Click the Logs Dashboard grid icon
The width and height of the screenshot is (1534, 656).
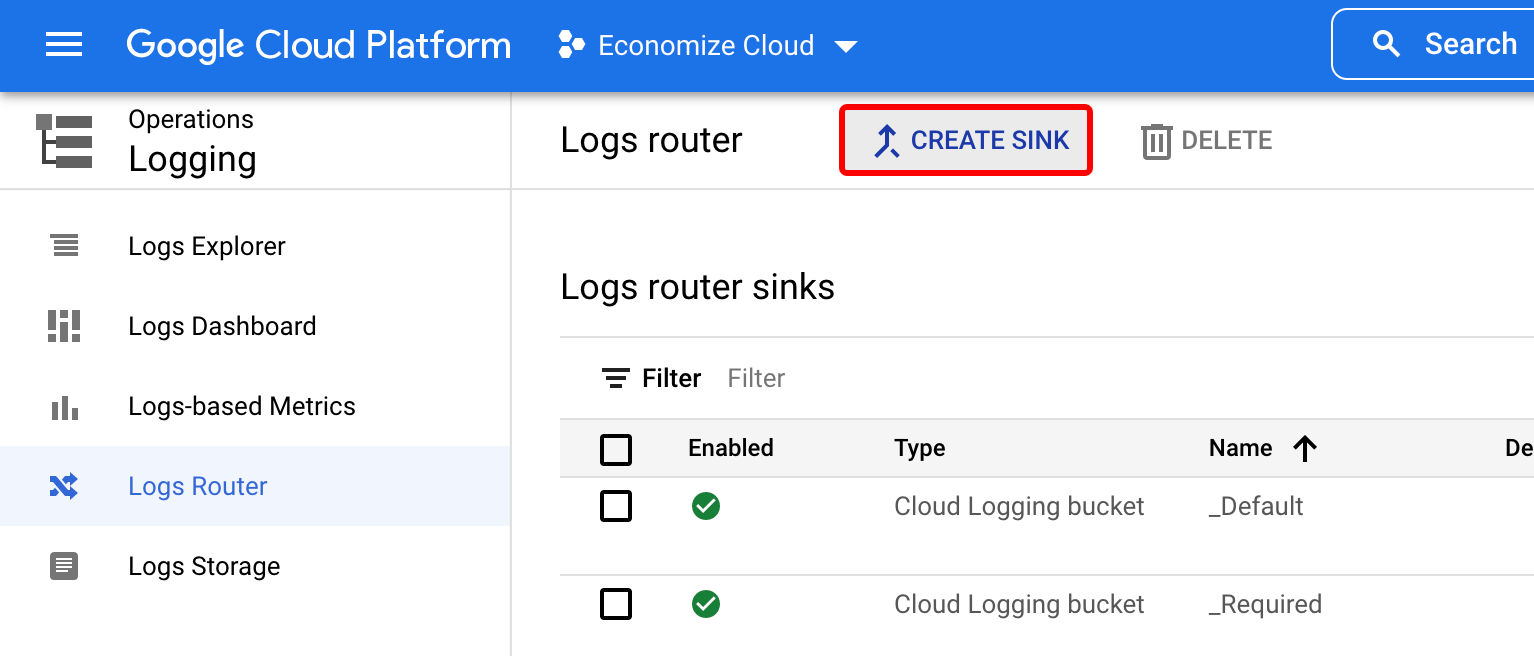point(64,326)
